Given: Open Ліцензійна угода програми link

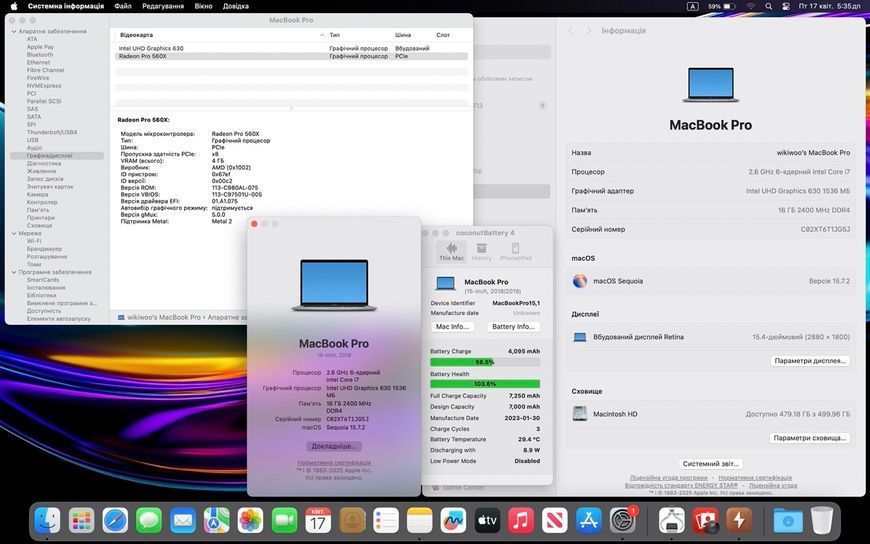Looking at the screenshot, I should tap(668, 478).
